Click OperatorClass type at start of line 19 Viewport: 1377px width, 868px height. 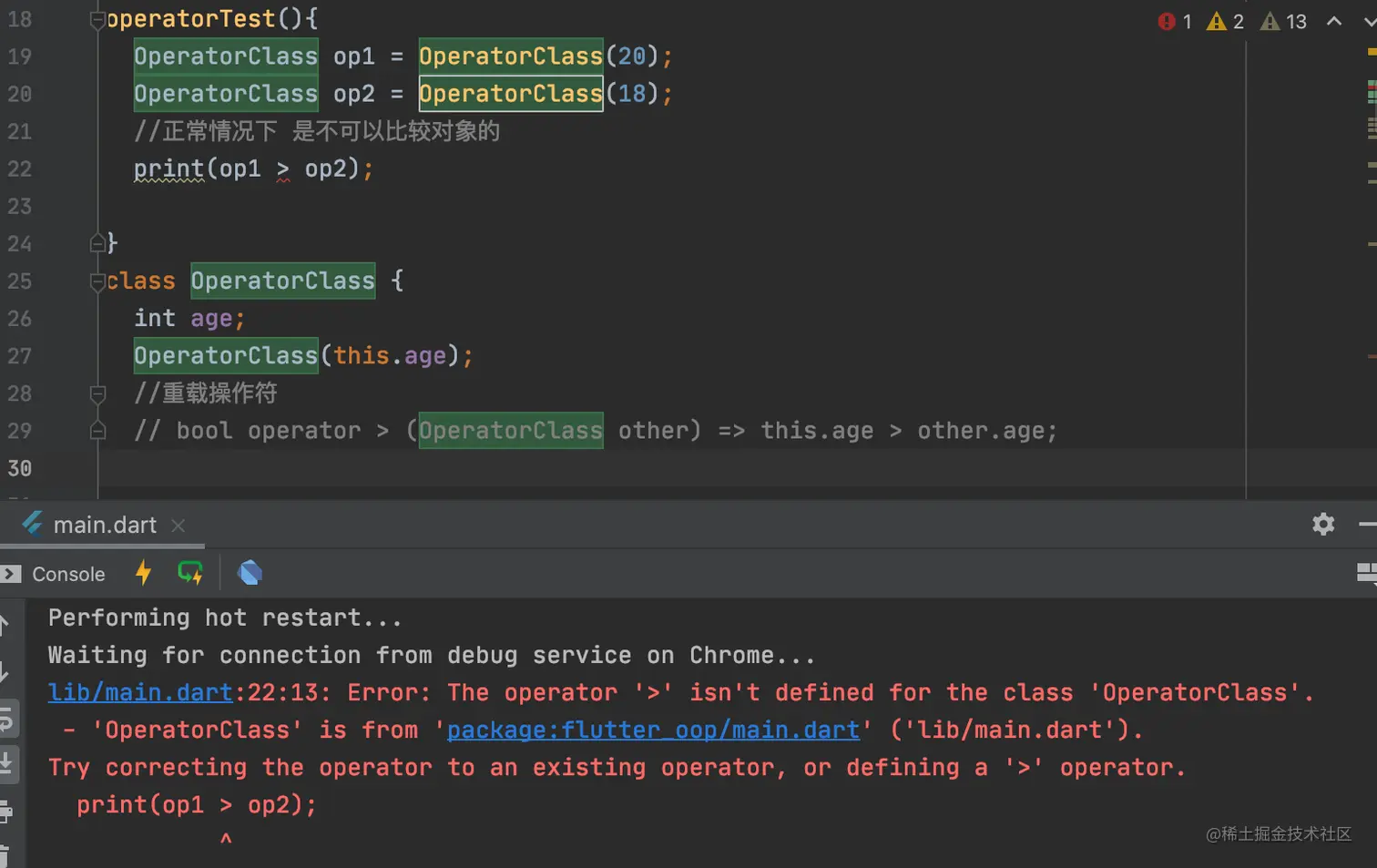tap(226, 56)
